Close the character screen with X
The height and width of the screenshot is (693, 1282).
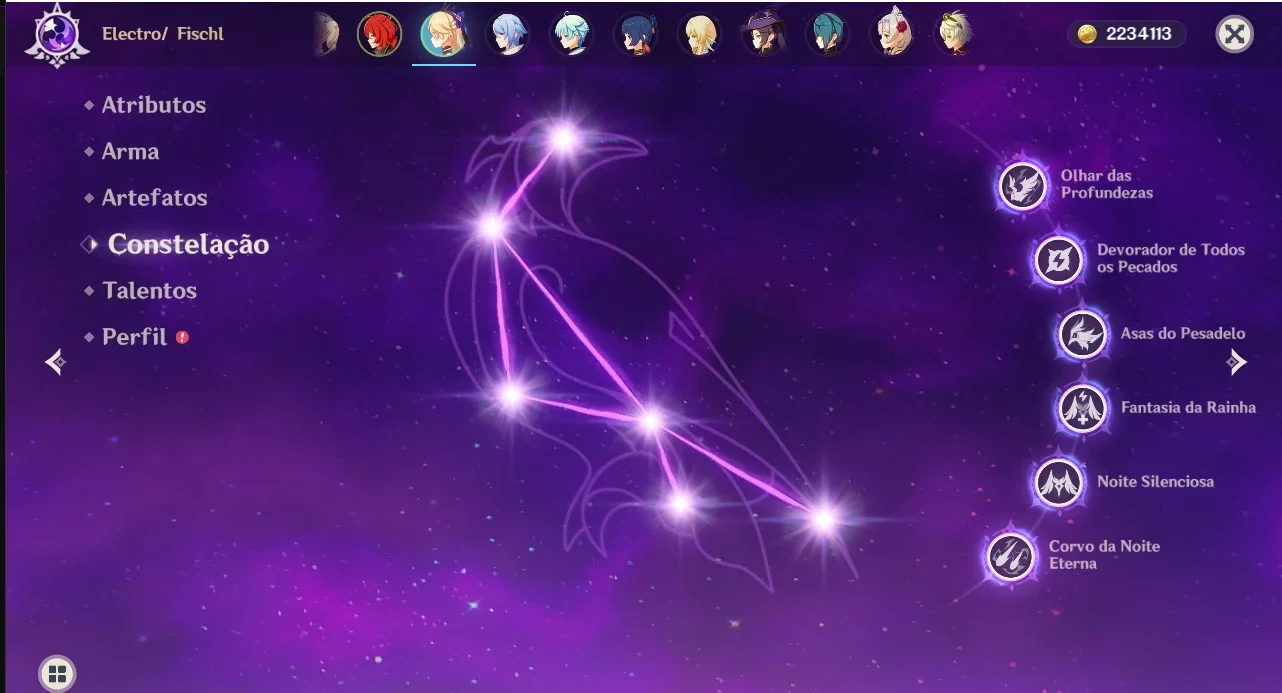[x=1235, y=34]
